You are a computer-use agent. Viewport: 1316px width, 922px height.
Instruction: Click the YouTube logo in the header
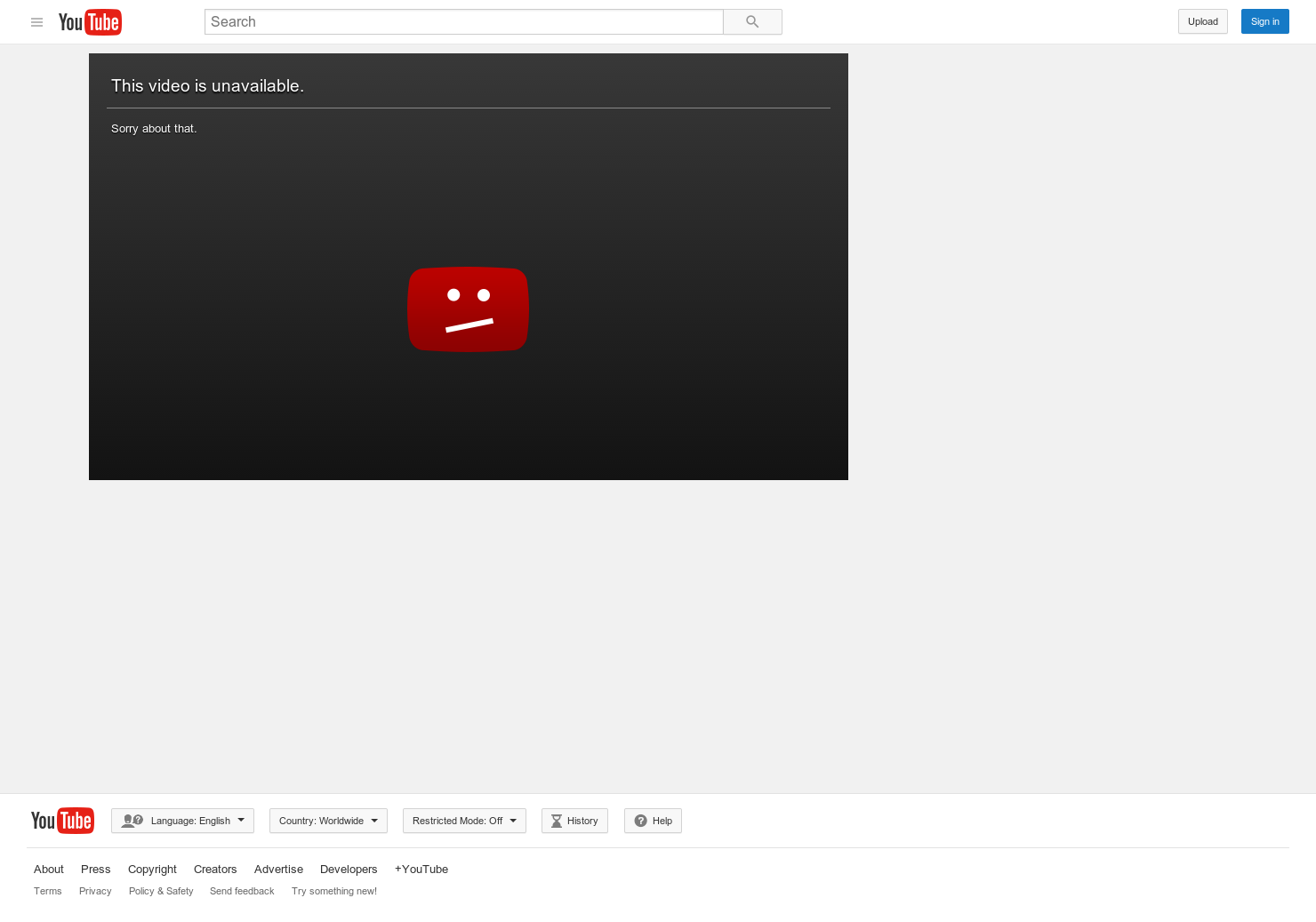[90, 22]
